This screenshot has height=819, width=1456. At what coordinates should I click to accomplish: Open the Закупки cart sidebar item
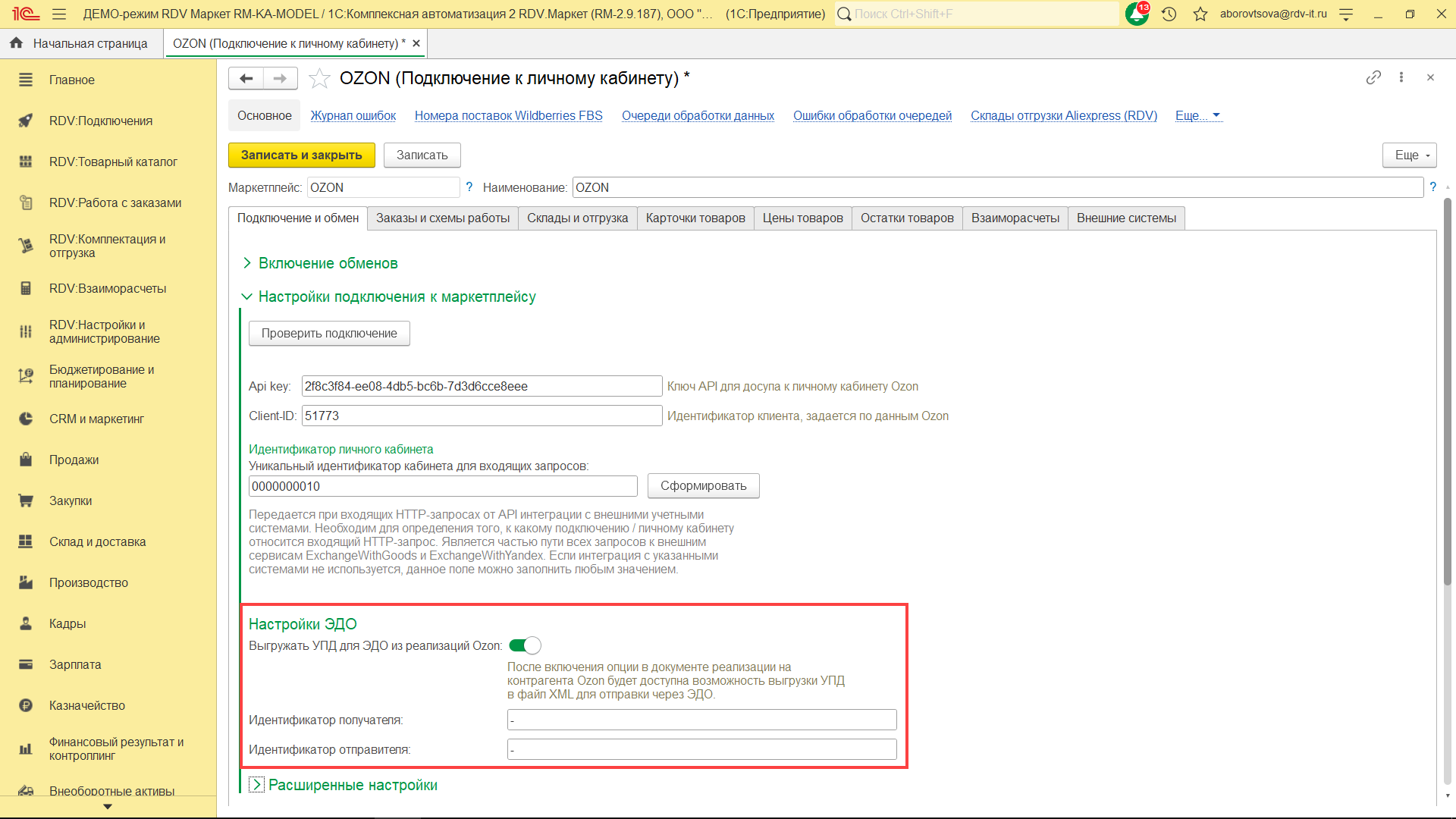[71, 500]
